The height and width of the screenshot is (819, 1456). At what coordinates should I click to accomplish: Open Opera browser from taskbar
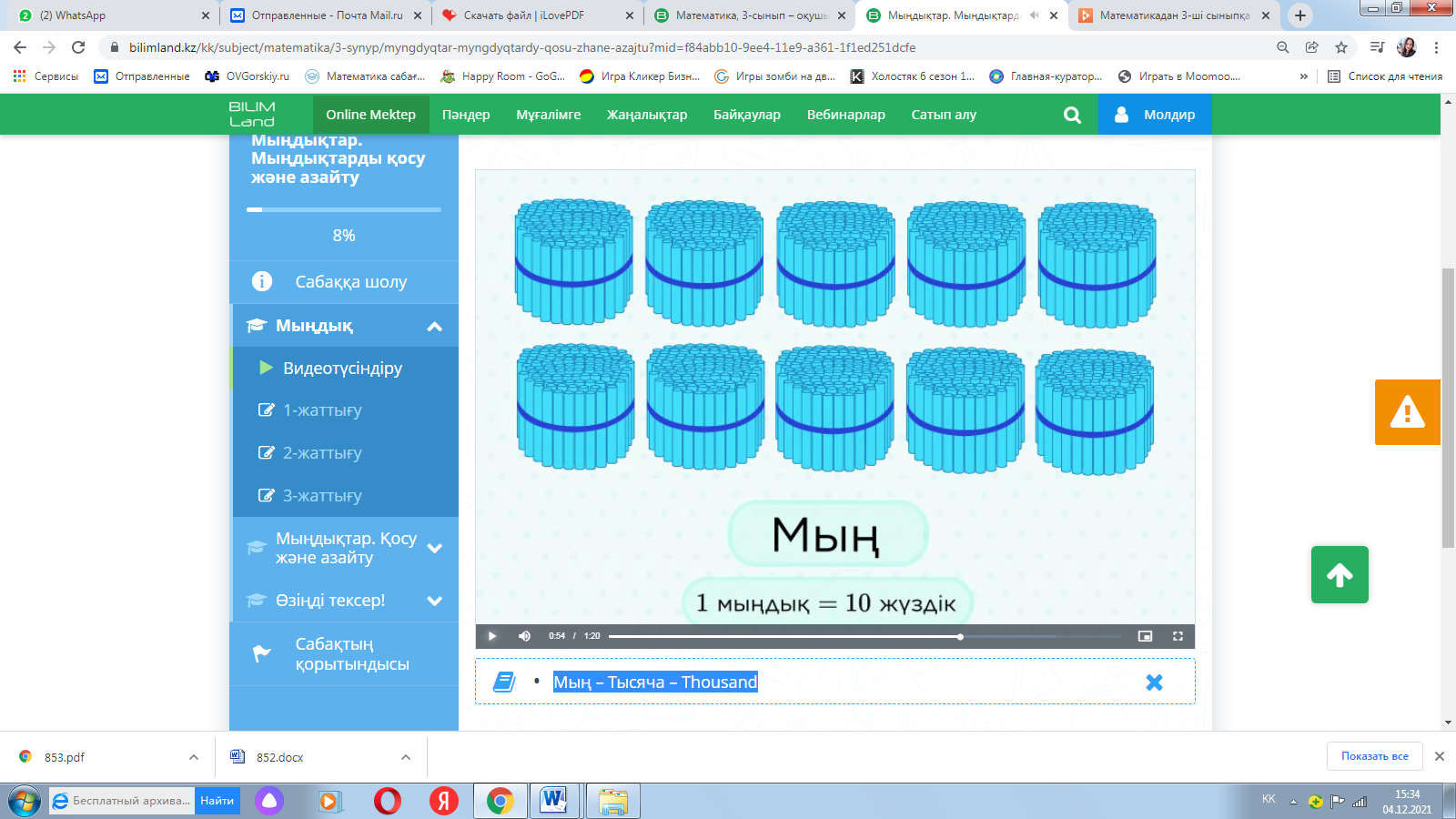(x=388, y=801)
